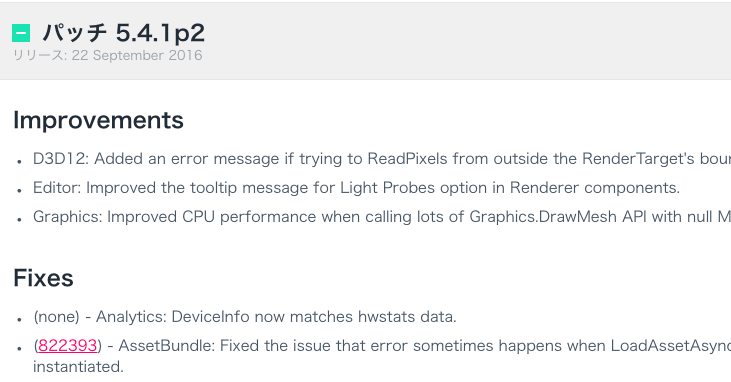The image size is (731, 382).
Task: Click the Graphics DrawMesh CPU performance entry
Action: pos(381,216)
